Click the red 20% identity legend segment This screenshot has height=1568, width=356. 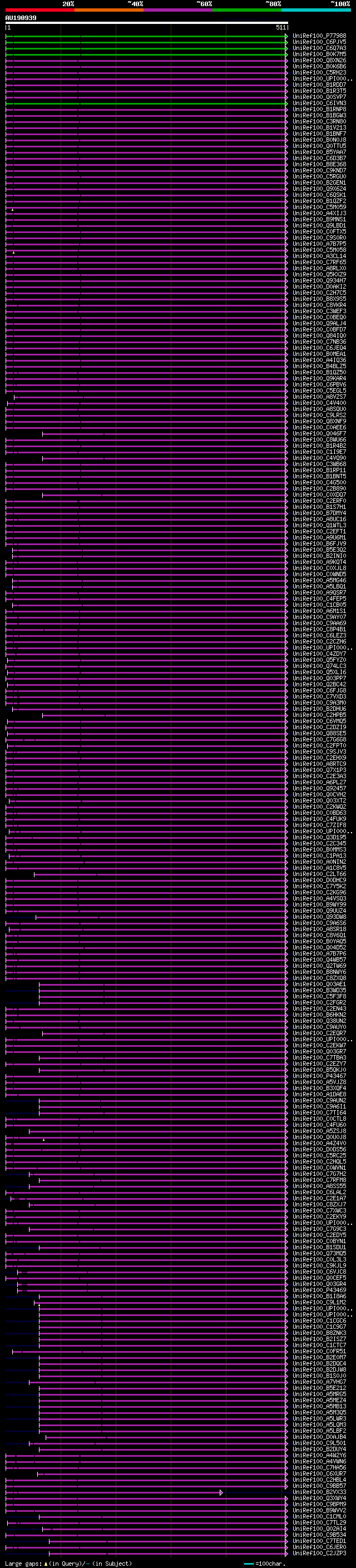coord(39,10)
